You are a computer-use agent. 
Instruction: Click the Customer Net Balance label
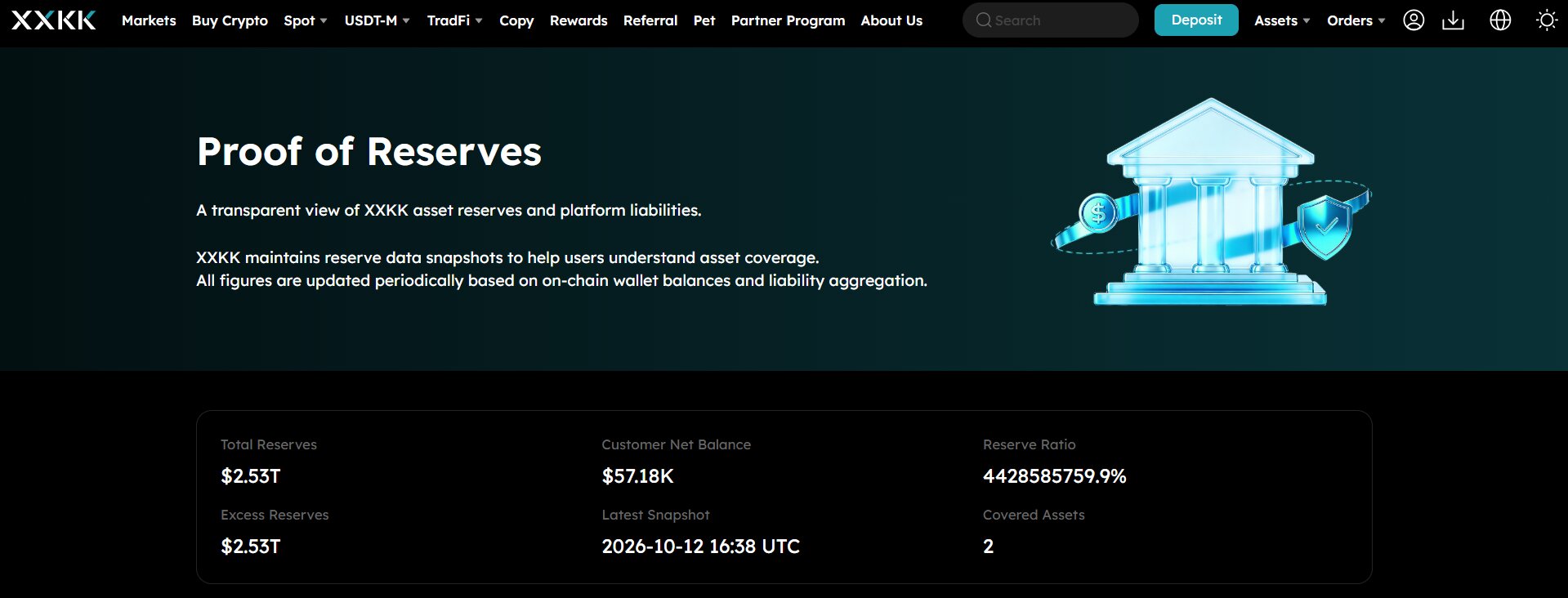click(676, 444)
